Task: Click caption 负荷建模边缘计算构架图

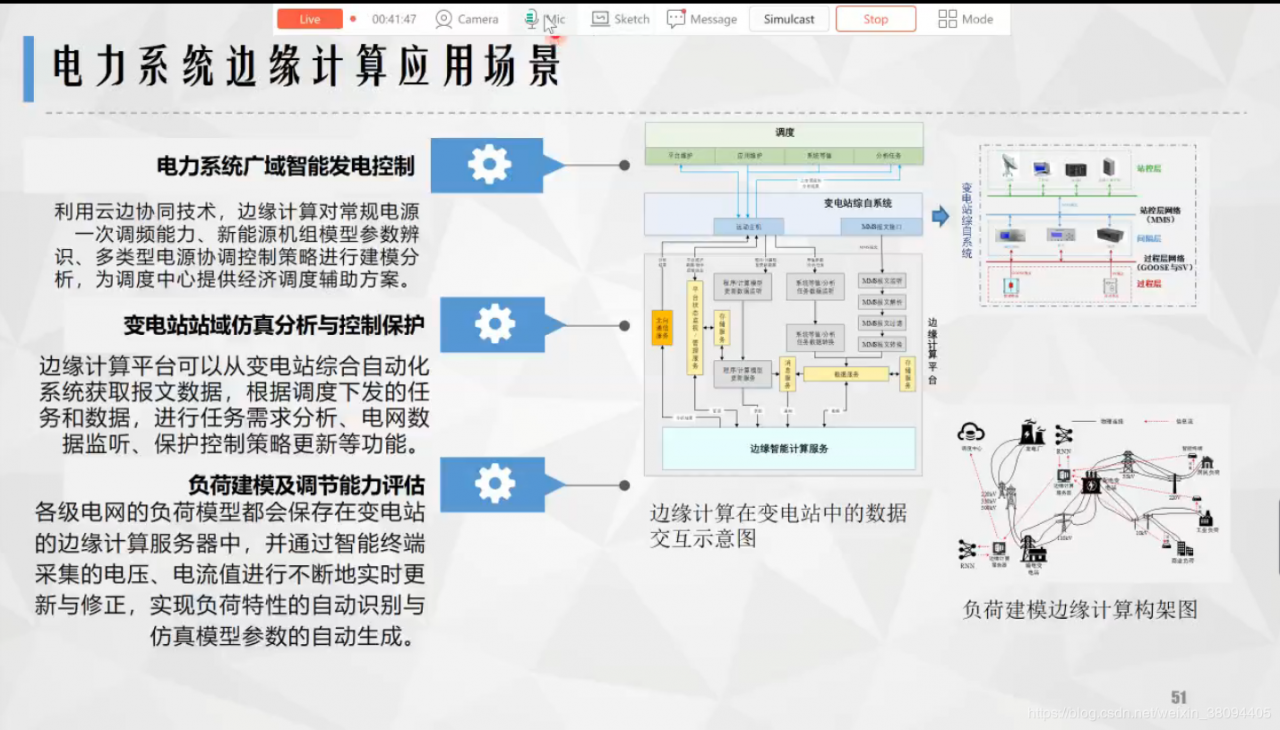Action: (x=1080, y=609)
